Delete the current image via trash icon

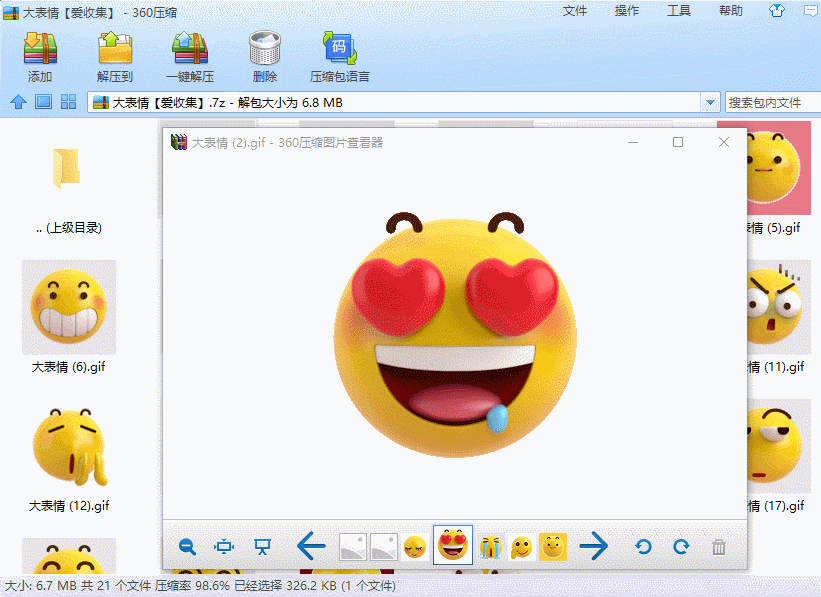719,546
